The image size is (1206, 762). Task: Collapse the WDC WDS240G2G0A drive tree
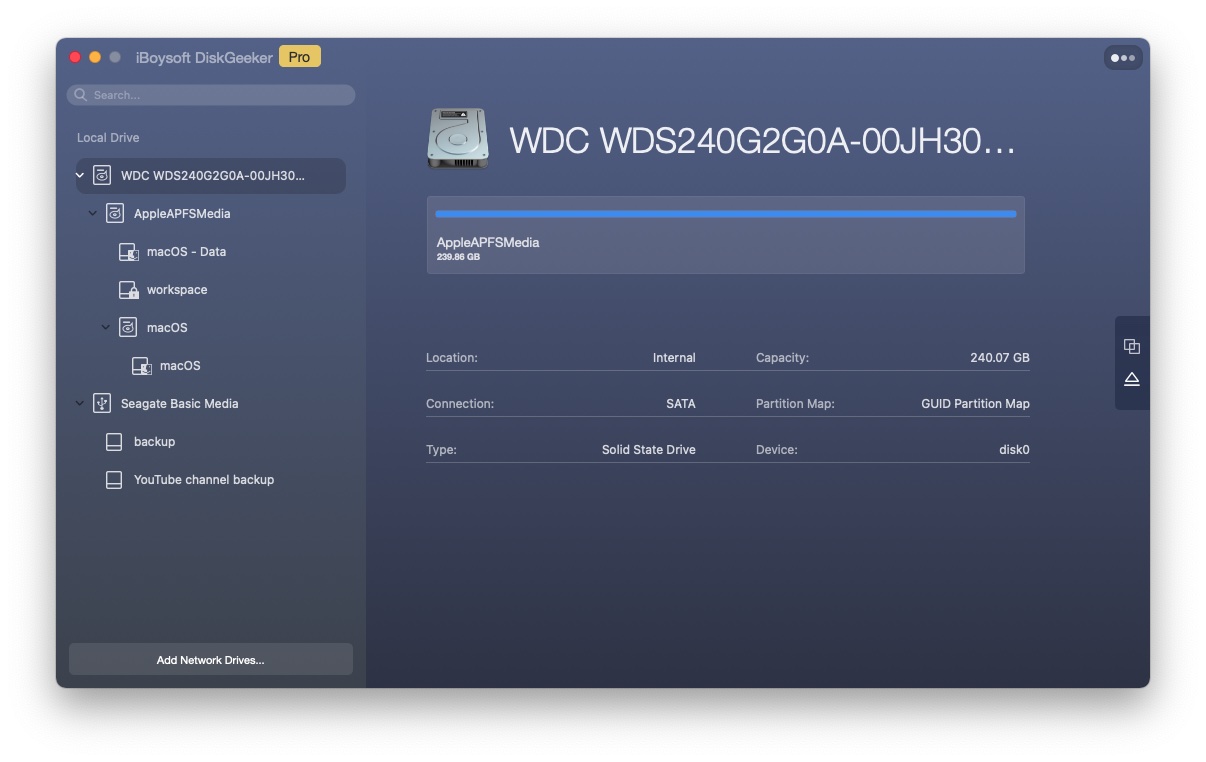pyautogui.click(x=80, y=176)
